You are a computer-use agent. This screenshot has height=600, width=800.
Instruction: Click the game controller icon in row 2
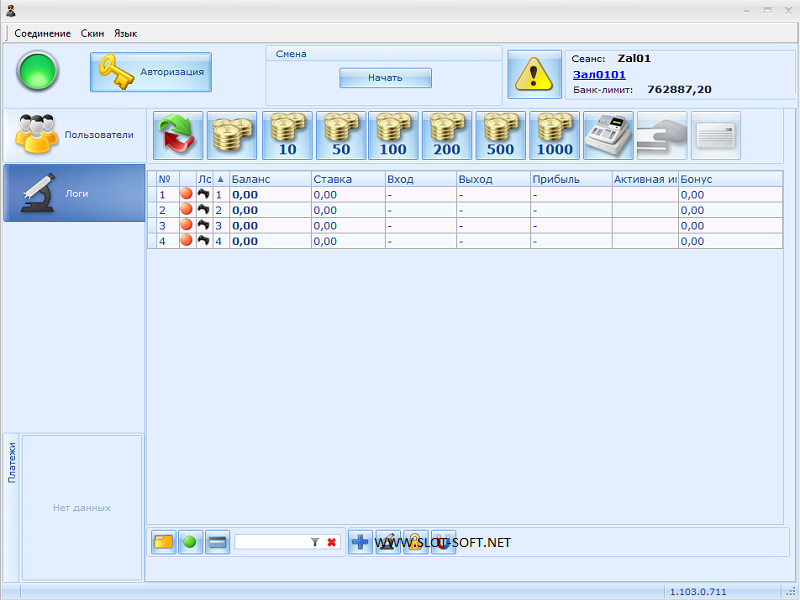(x=204, y=209)
